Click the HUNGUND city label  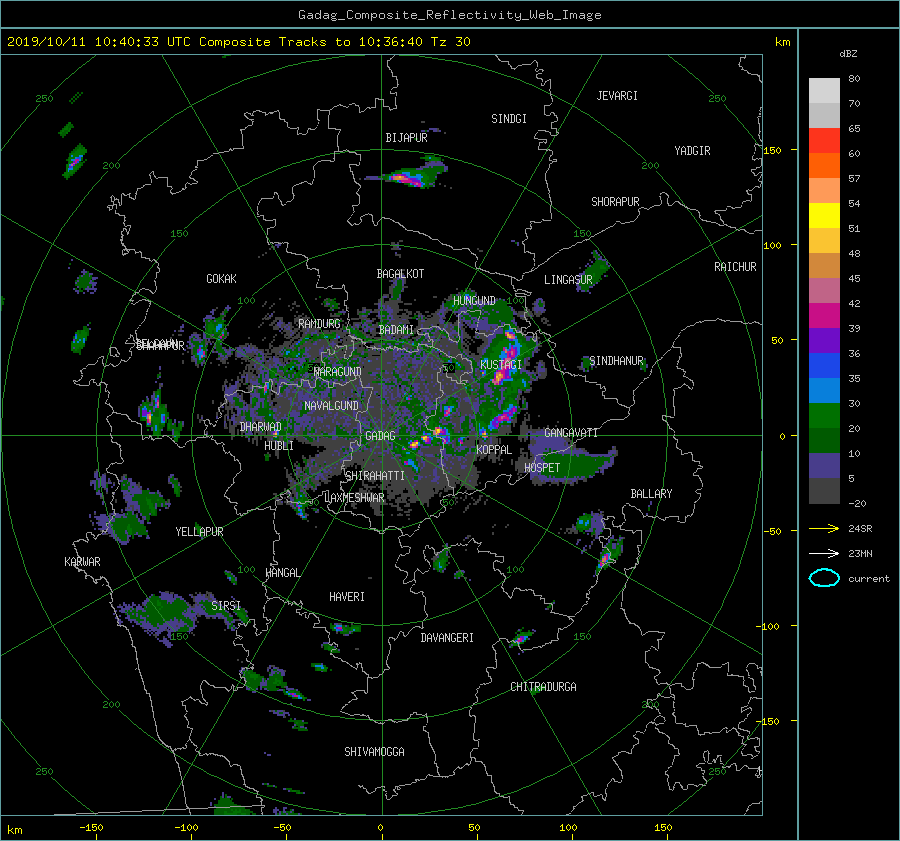pos(474,301)
